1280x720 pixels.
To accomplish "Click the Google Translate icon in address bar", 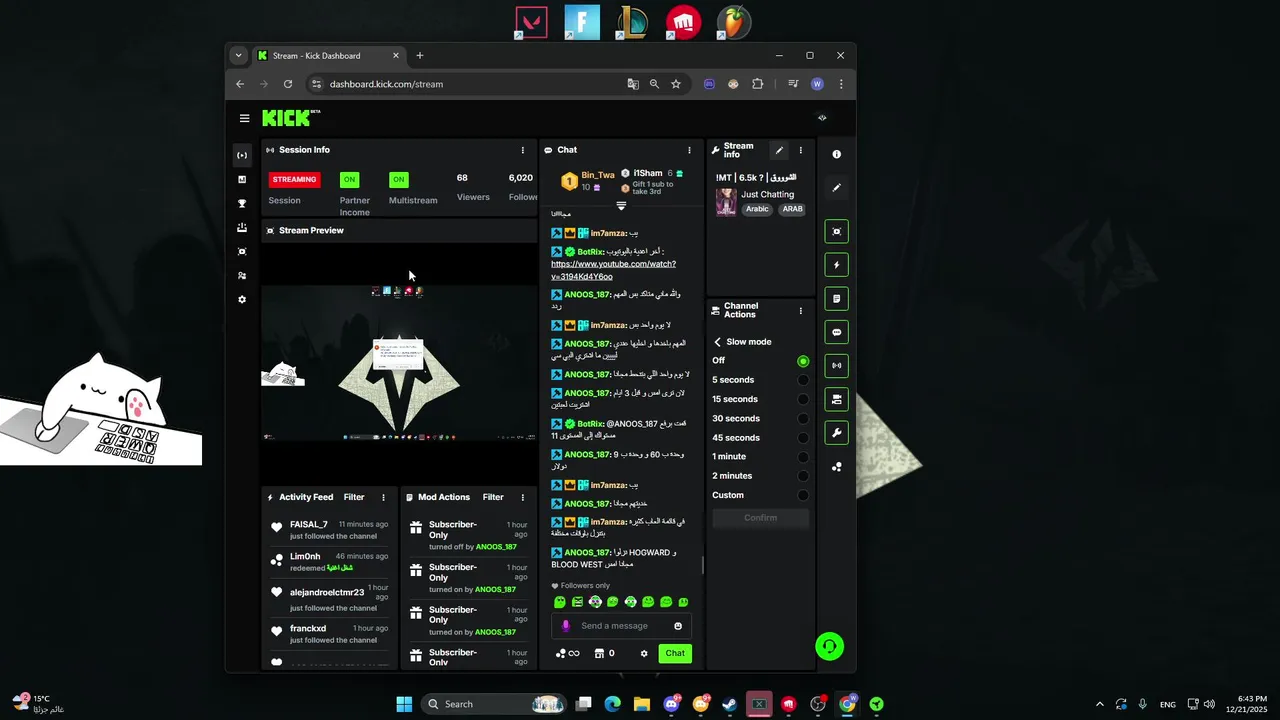I will (633, 84).
